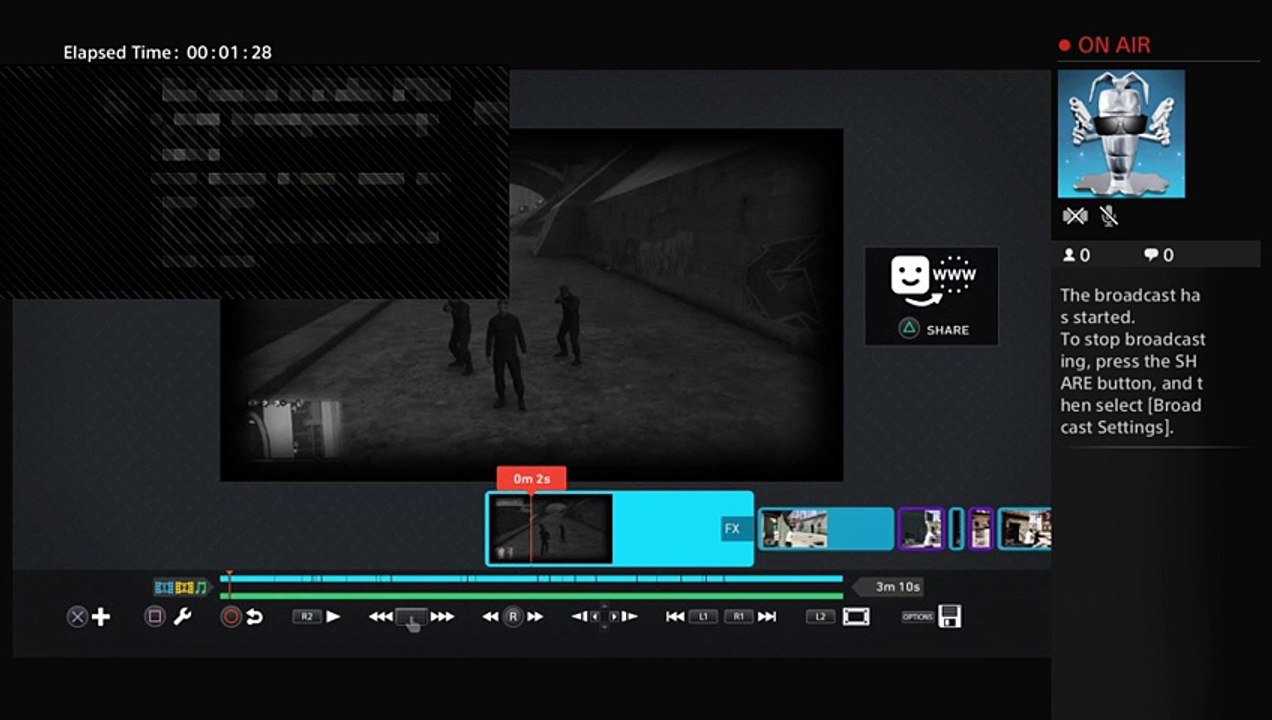The width and height of the screenshot is (1272, 720).
Task: Click the 3m 10s duration label
Action: [x=889, y=587]
